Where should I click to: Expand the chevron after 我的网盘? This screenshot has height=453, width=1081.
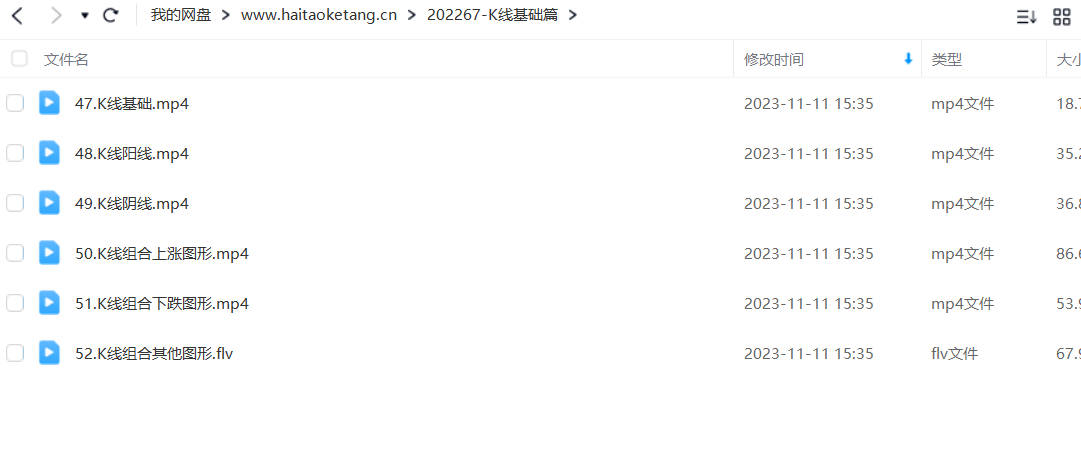coord(225,15)
